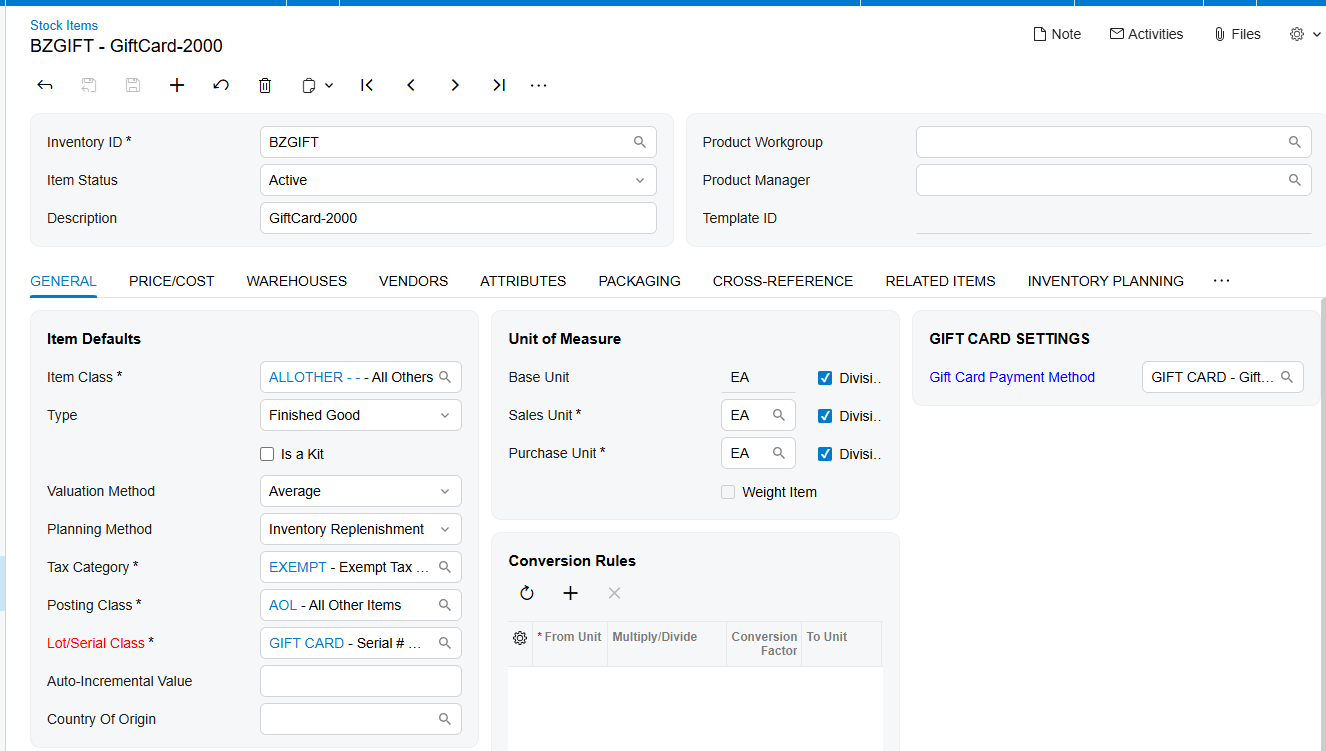Switch to the RELATED ITEMS tab
Screen dimensions: 1326x751
[941, 281]
